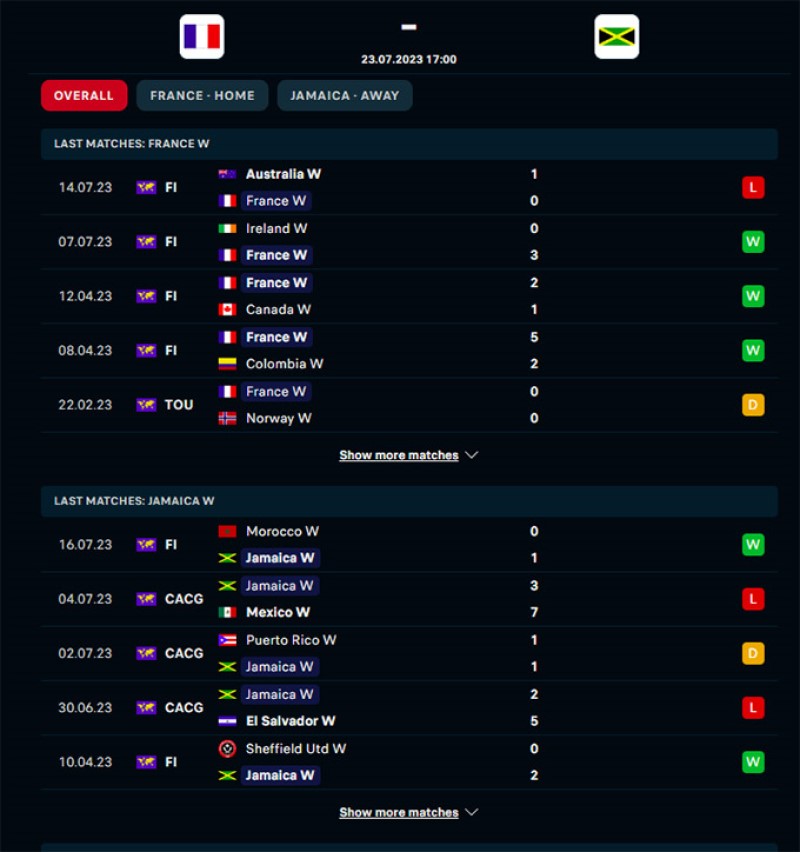The height and width of the screenshot is (852, 800).
Task: Click the Canada flag icon
Action: tap(228, 310)
